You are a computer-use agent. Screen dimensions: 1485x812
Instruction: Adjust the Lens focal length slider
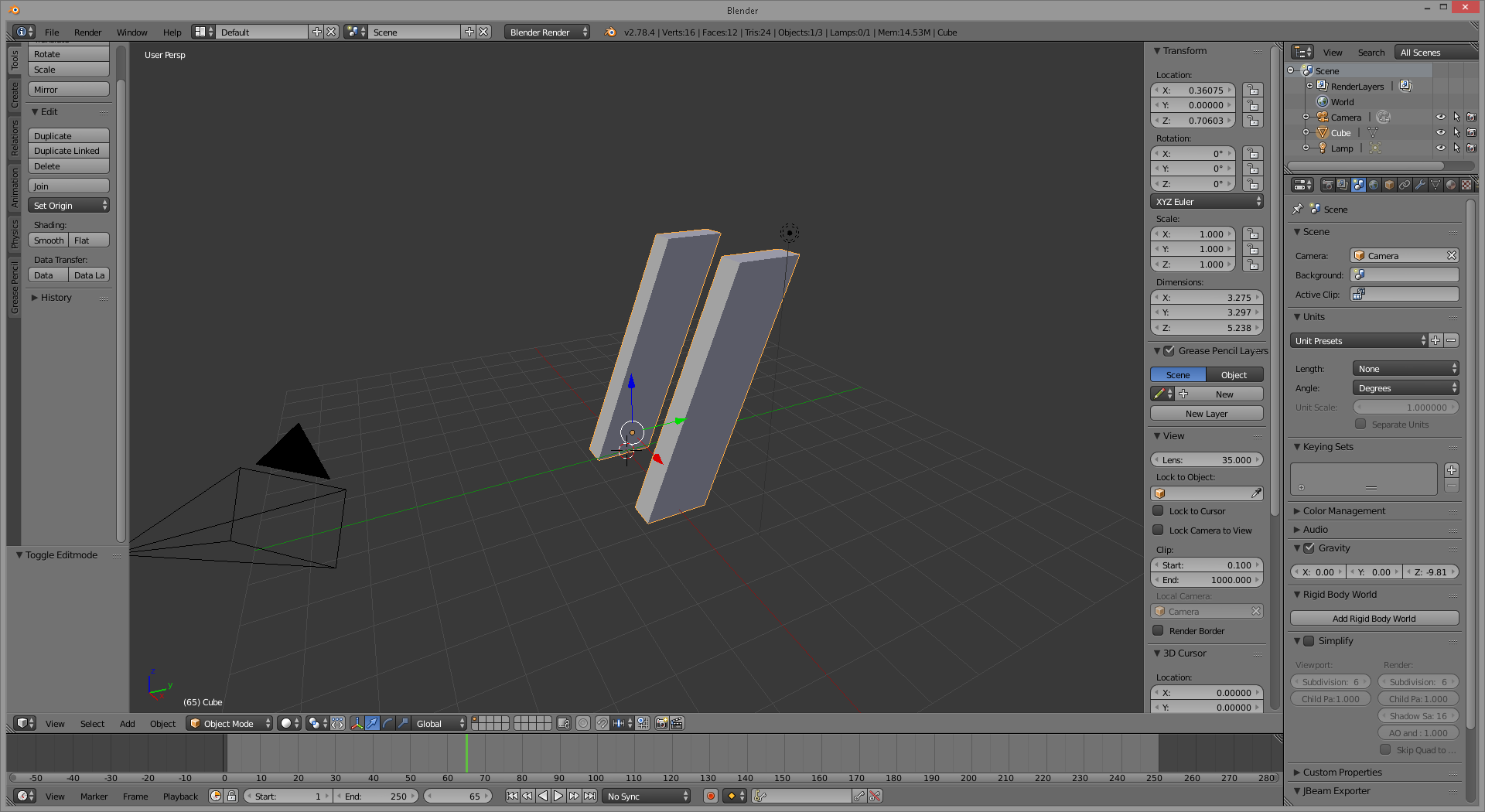tap(1207, 460)
